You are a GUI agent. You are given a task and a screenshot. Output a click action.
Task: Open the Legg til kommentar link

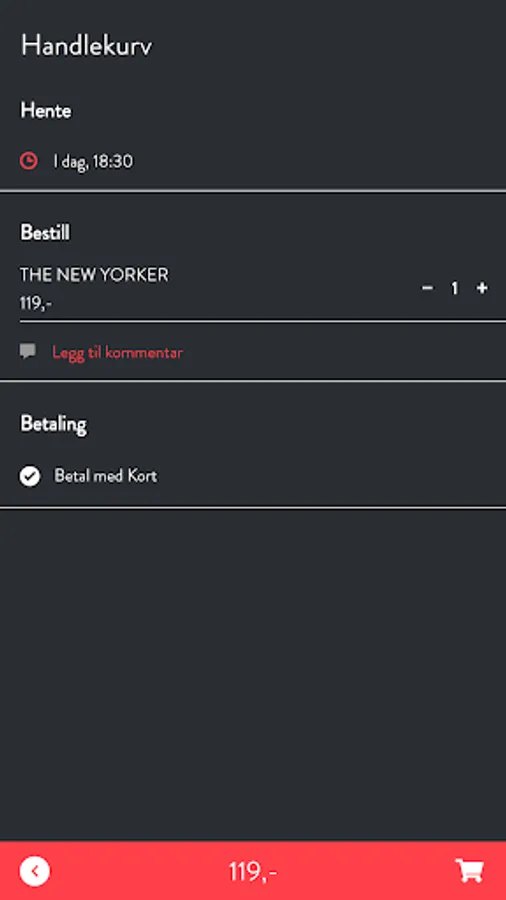tap(117, 352)
